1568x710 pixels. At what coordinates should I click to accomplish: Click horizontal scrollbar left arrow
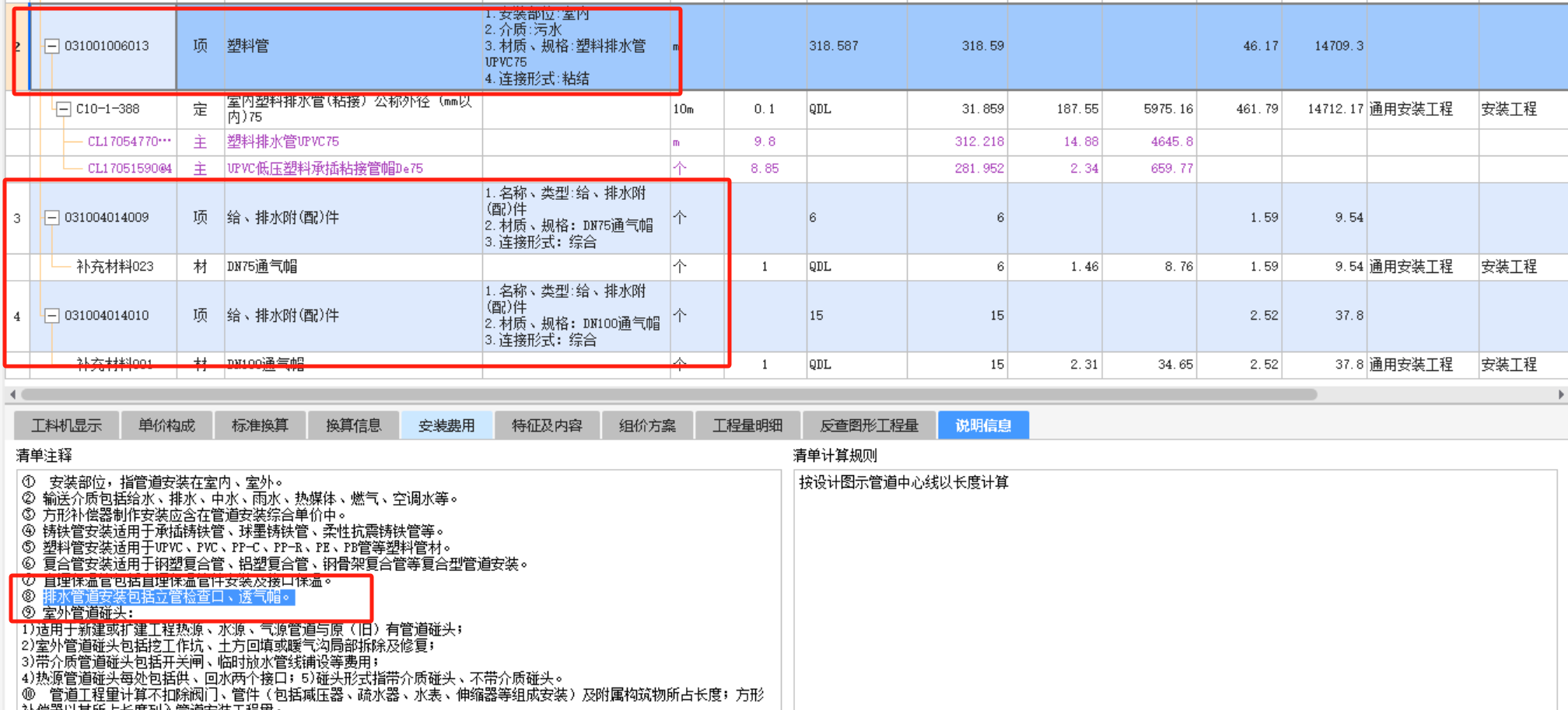12,394
